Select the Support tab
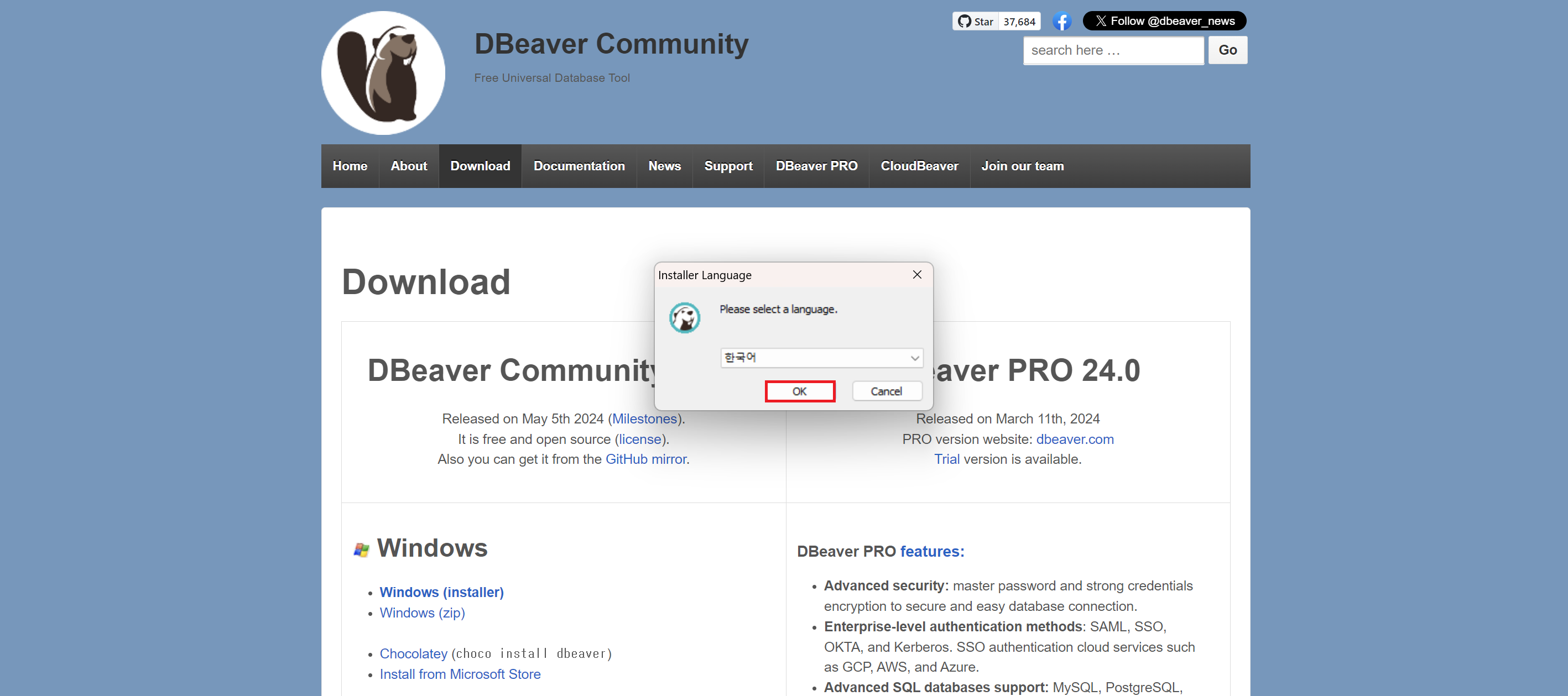The height and width of the screenshot is (696, 1568). click(728, 165)
